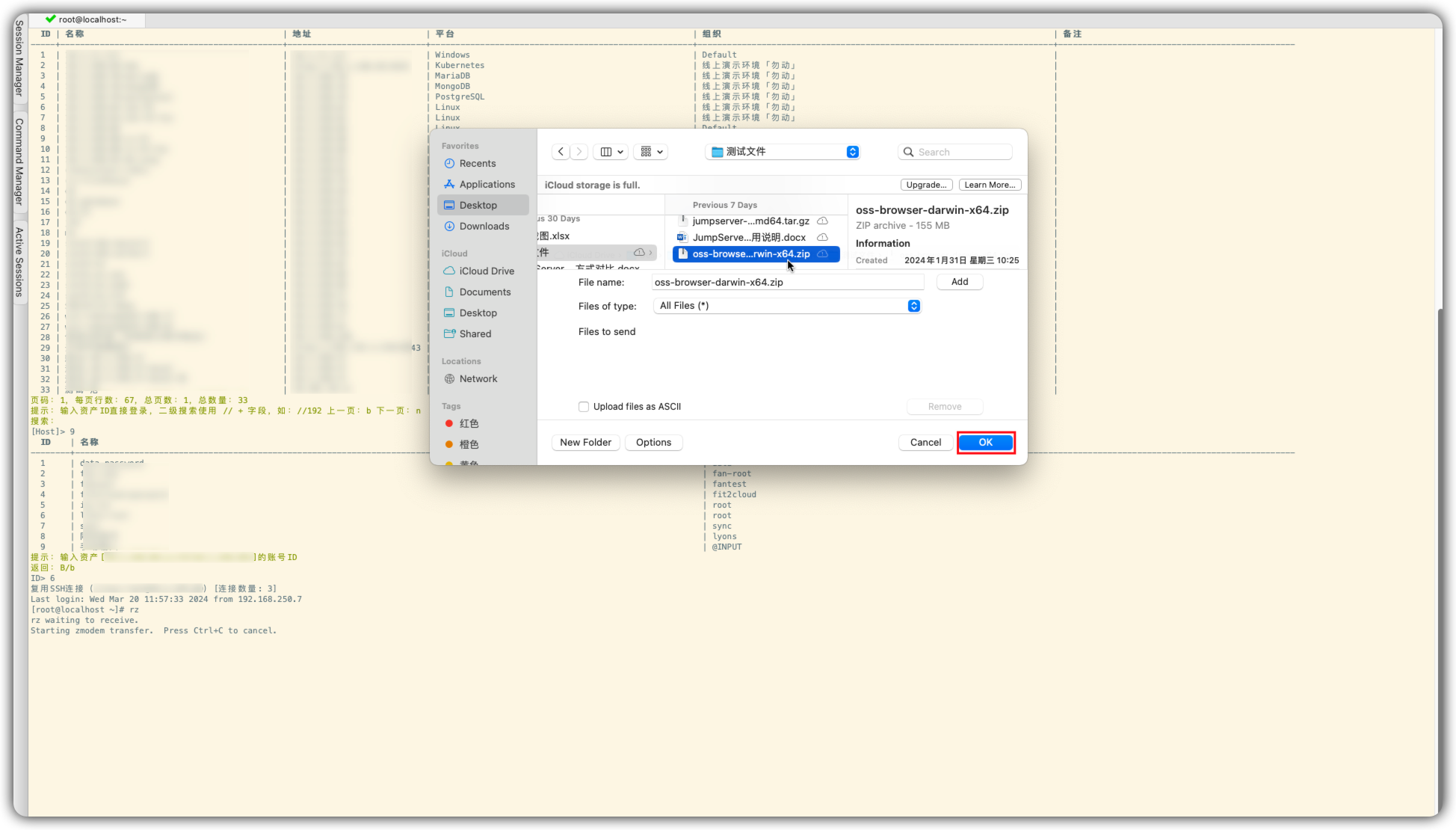Enable Upload files as ASCII checkbox
Image resolution: width=1456 pixels, height=830 pixels.
(x=584, y=407)
